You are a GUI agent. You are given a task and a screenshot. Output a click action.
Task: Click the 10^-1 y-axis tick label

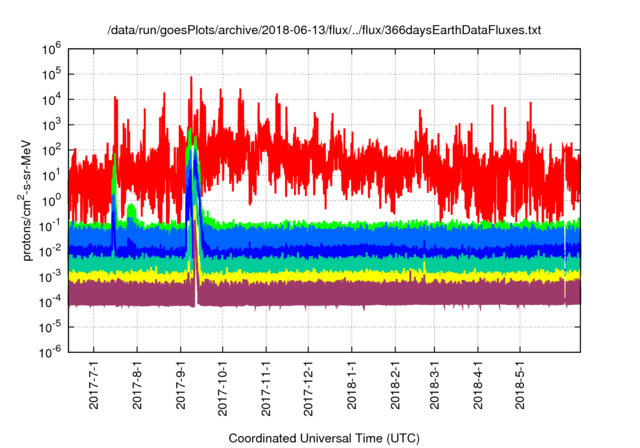point(50,226)
